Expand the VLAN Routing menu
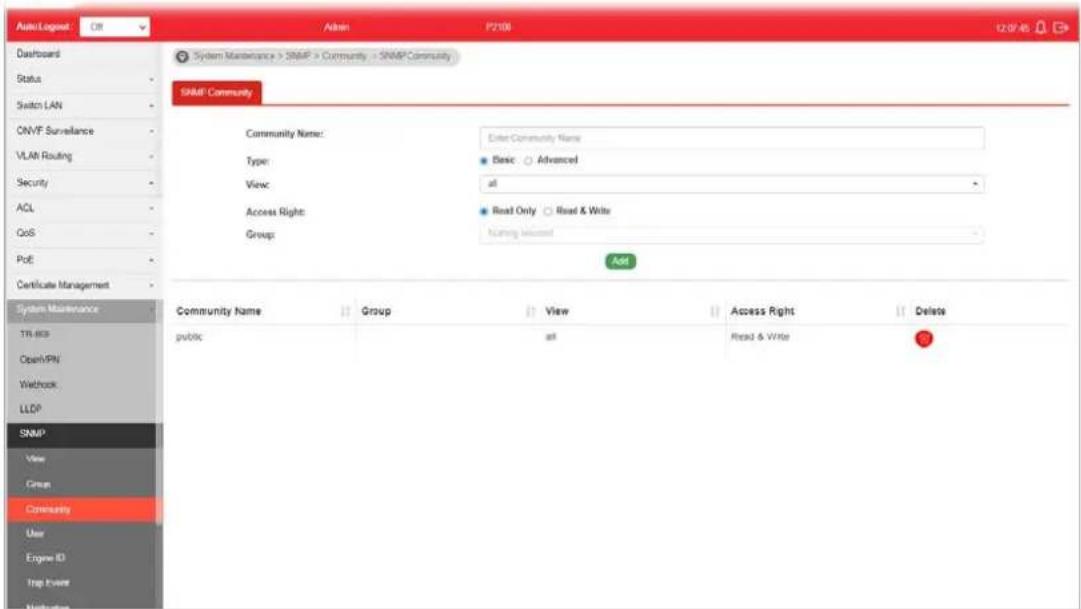Image resolution: width=1081 pixels, height=609 pixels. pos(84,157)
